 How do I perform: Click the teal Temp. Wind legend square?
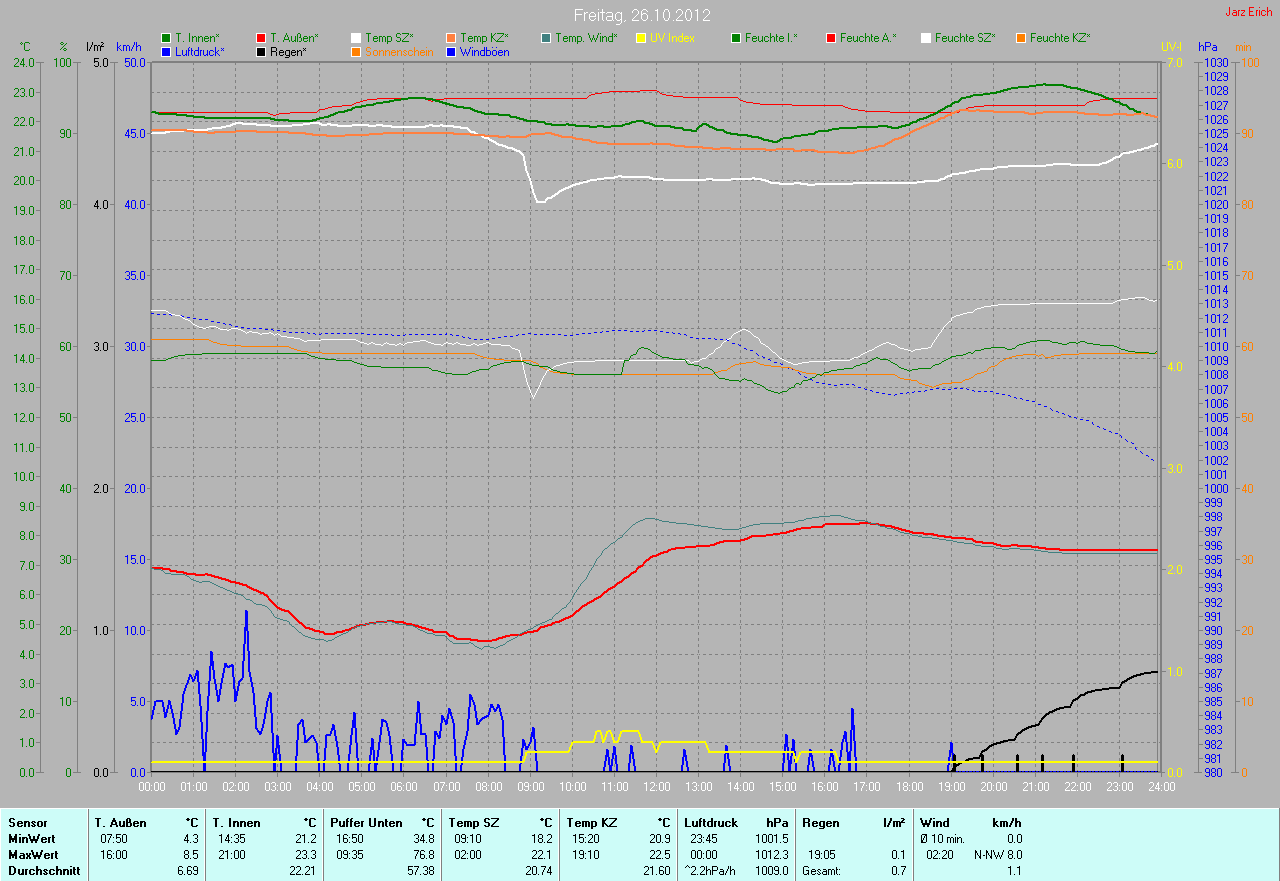click(546, 38)
